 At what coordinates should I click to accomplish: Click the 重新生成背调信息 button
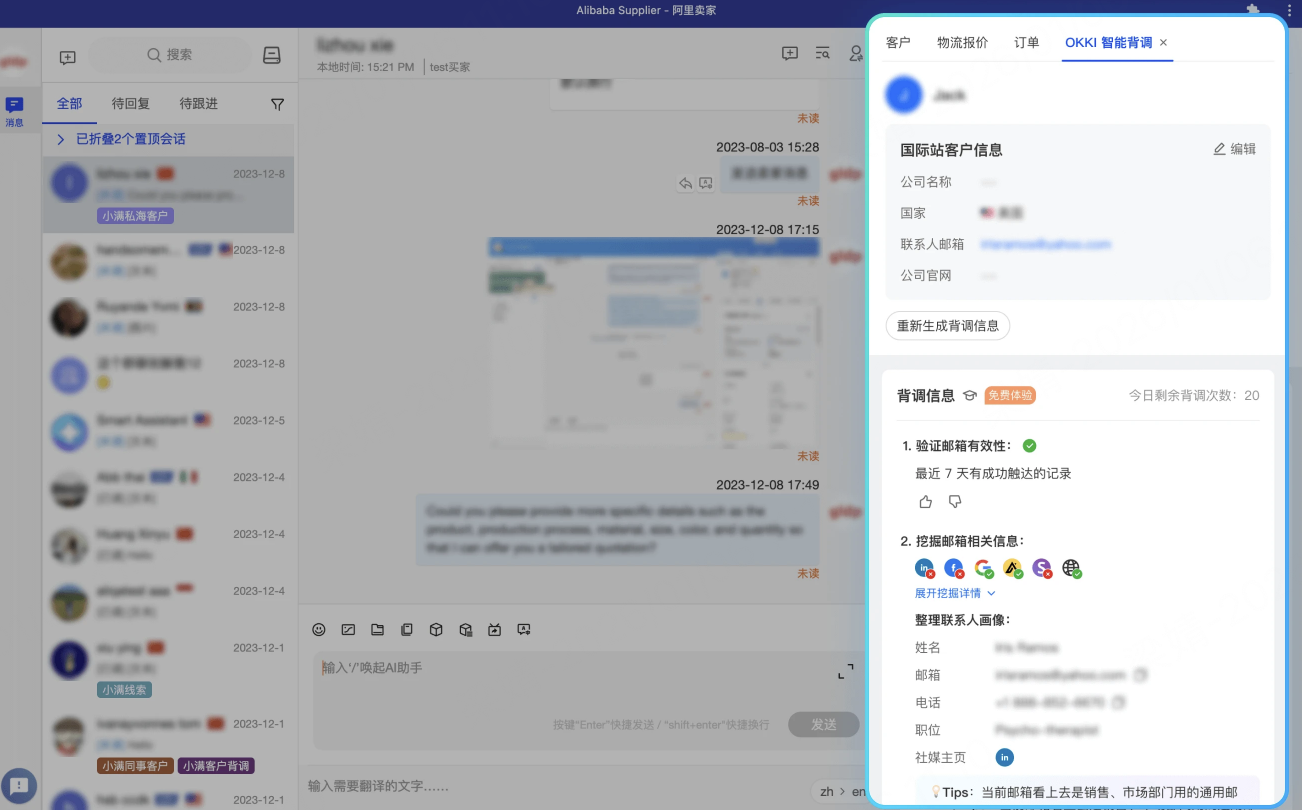[x=947, y=325]
